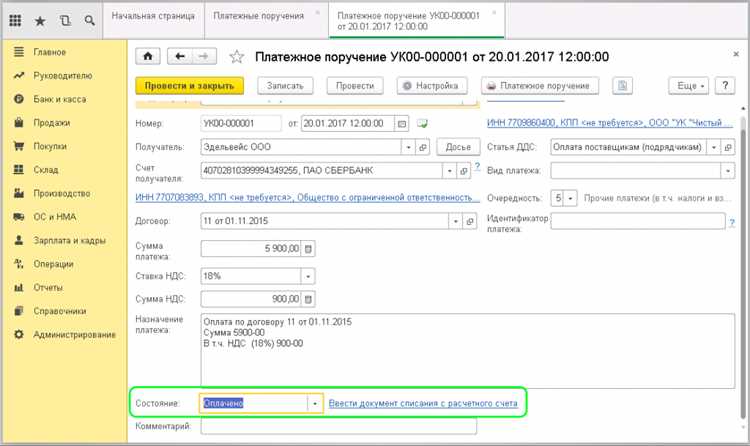Screen dimensions: 750x446
Task: Open the Досье button
Action: (458, 147)
